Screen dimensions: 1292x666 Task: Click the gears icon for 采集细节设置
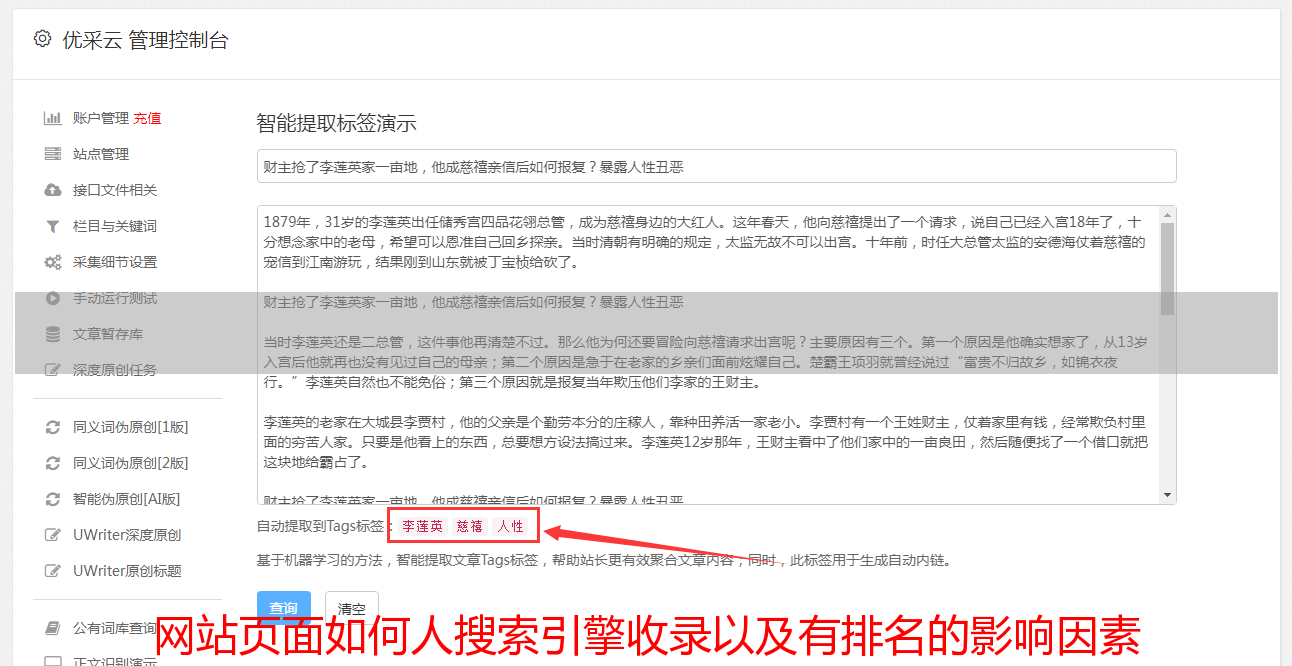tap(53, 262)
